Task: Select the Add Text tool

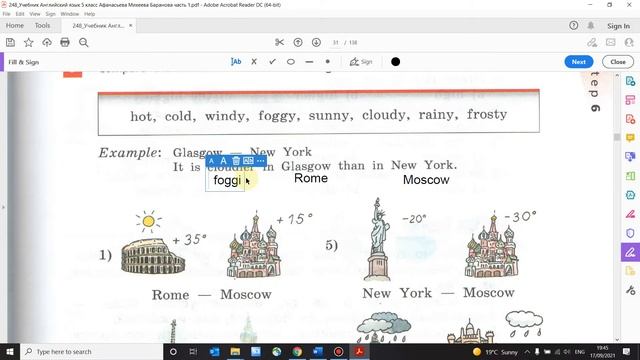Action: (236, 62)
